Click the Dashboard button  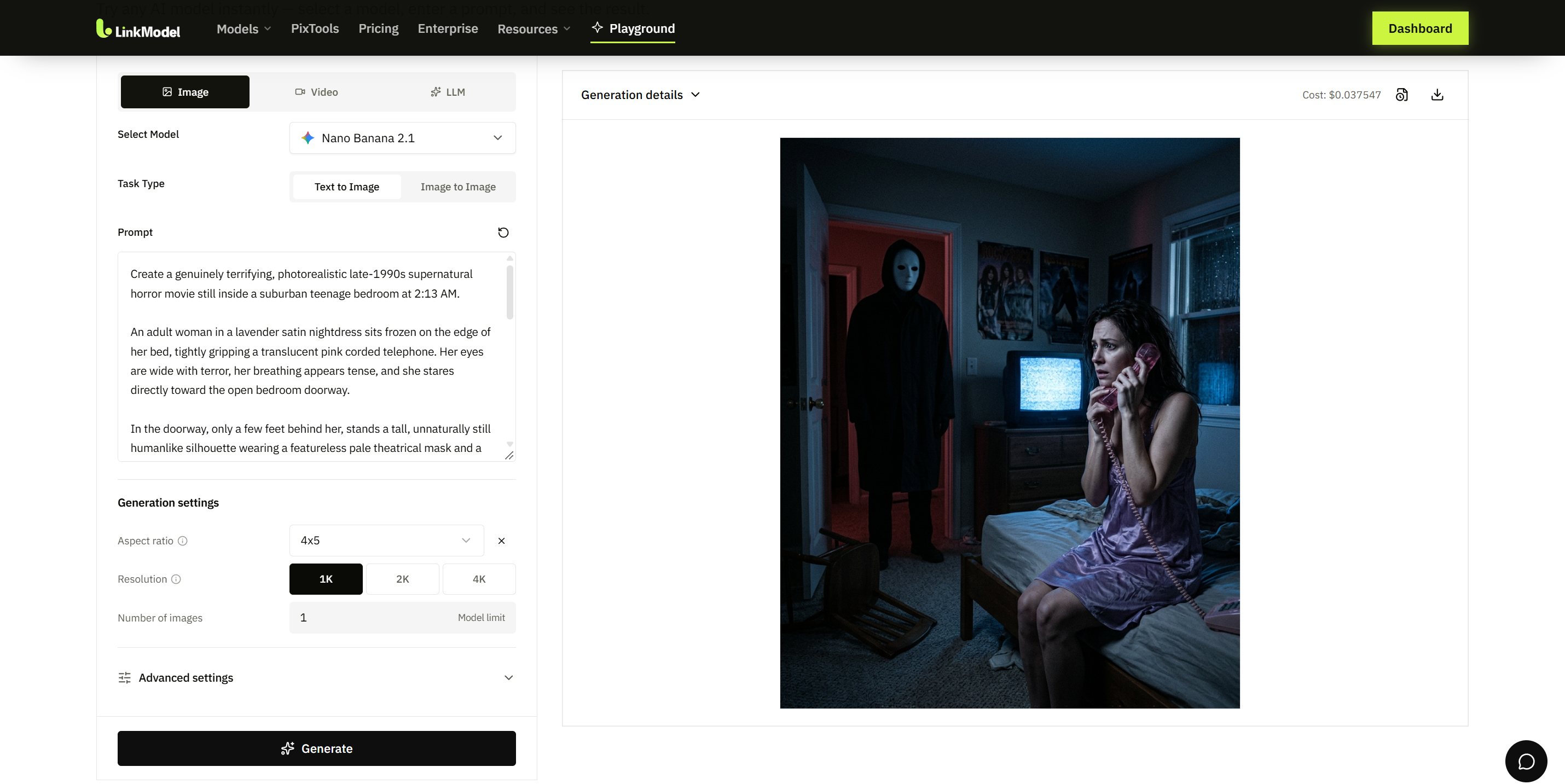coord(1420,28)
